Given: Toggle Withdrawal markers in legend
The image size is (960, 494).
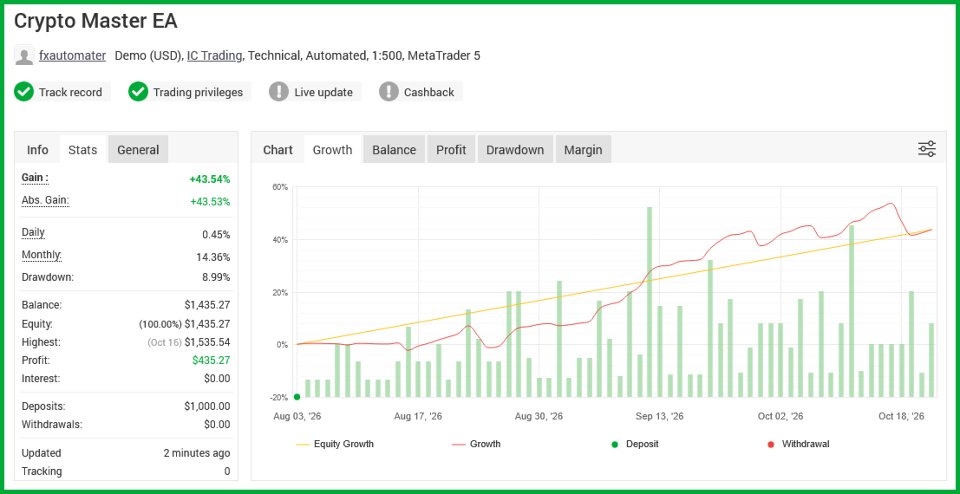Looking at the screenshot, I should [x=798, y=444].
